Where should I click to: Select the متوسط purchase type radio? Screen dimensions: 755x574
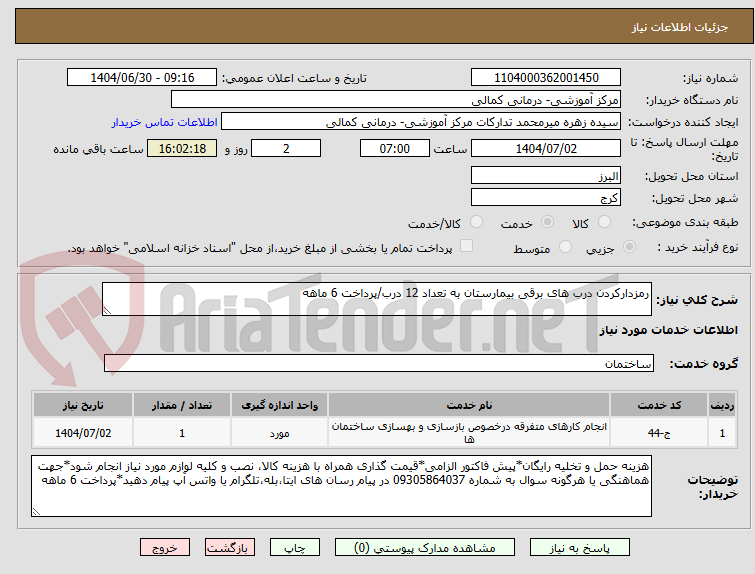click(565, 247)
